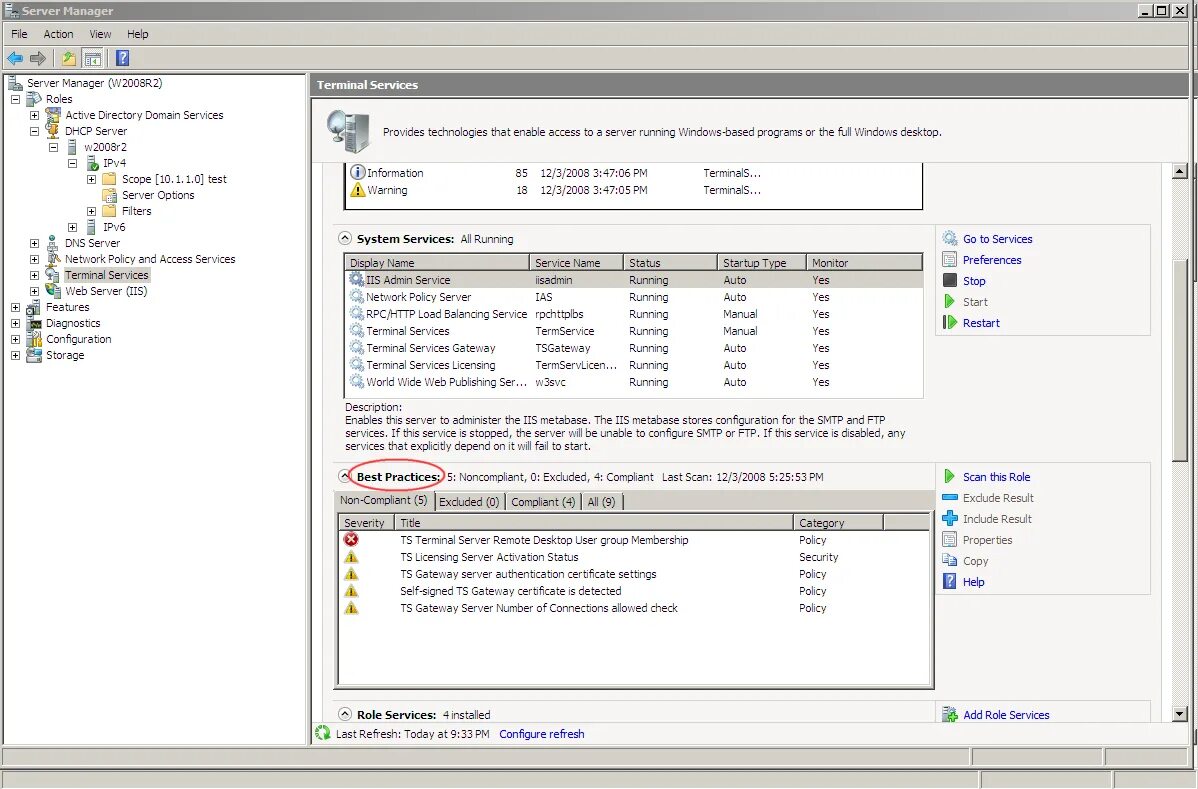Image resolution: width=1198 pixels, height=789 pixels.
Task: Click the green Restart service icon
Action: coord(950,322)
